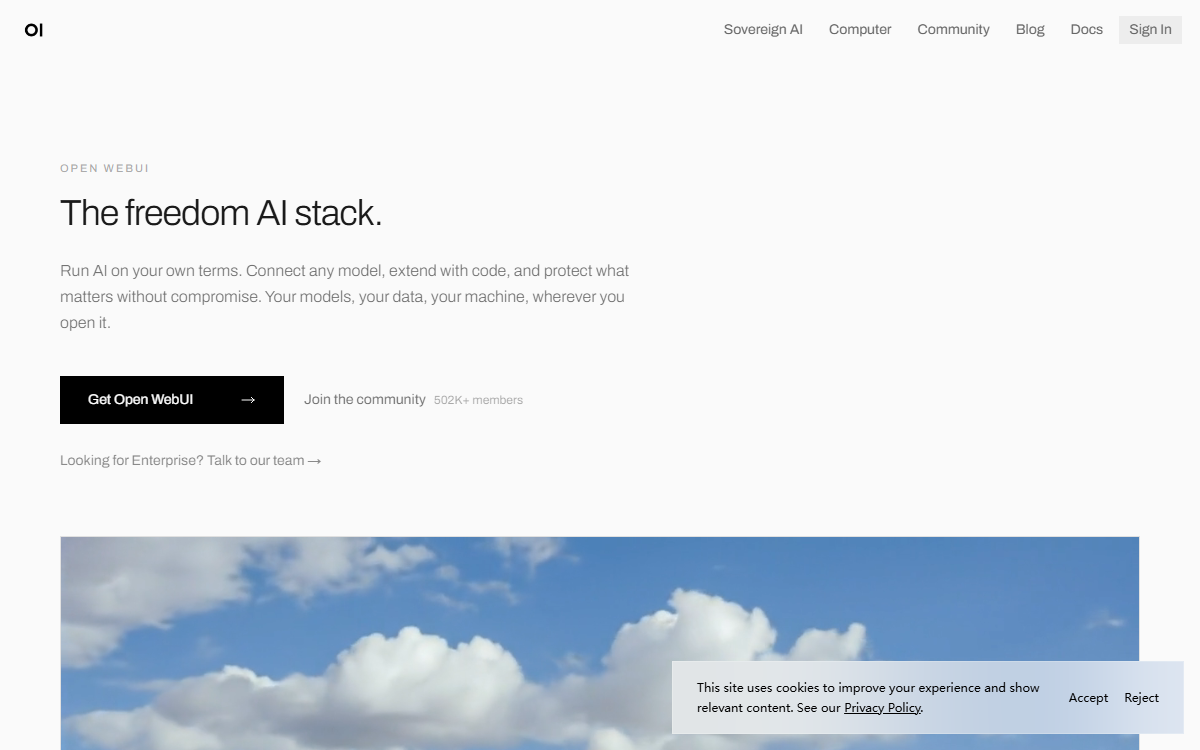The image size is (1200, 750).
Task: Click the Get Open WebUI button
Action: (x=172, y=400)
